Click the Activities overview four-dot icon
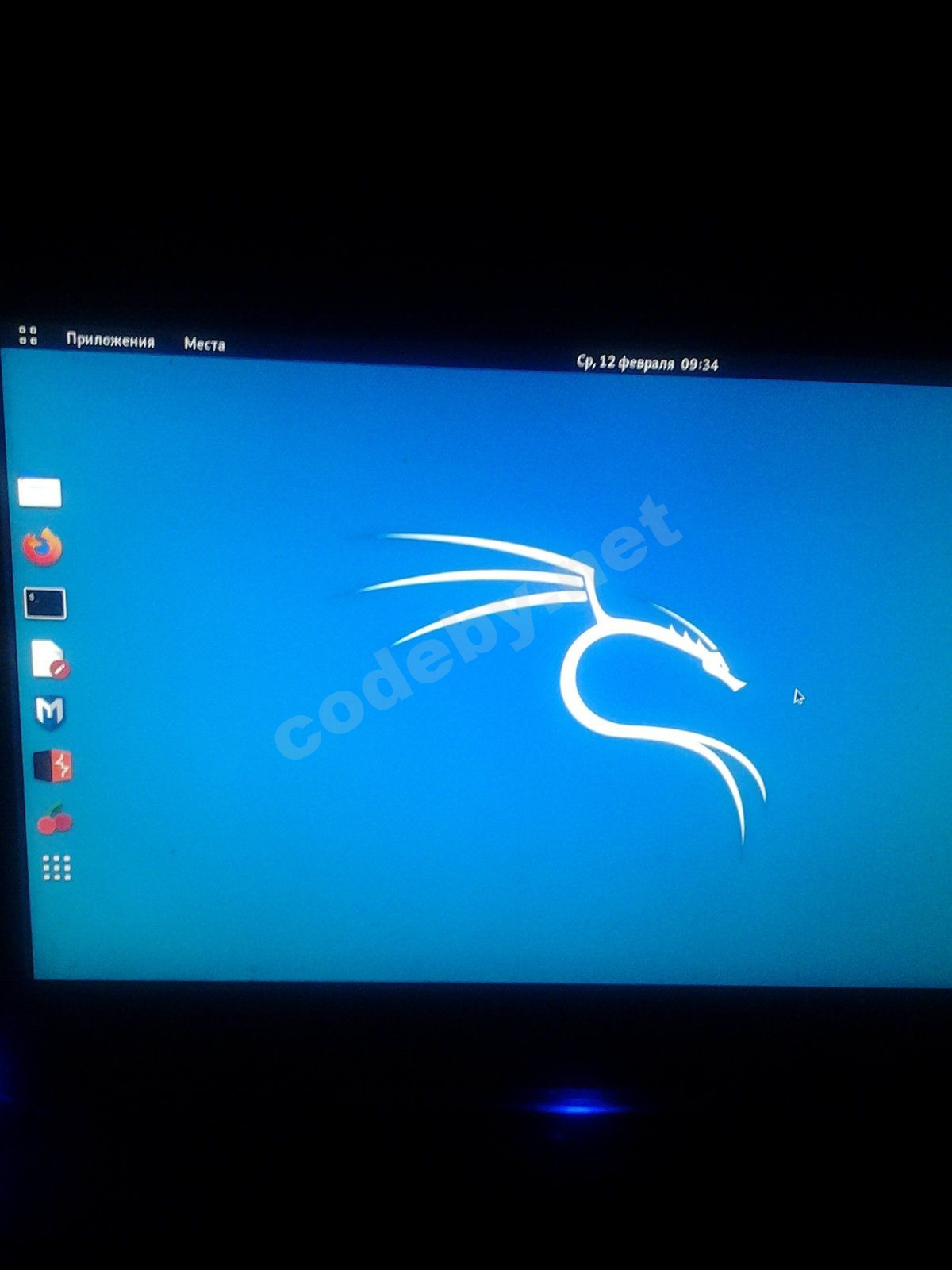 pos(28,336)
